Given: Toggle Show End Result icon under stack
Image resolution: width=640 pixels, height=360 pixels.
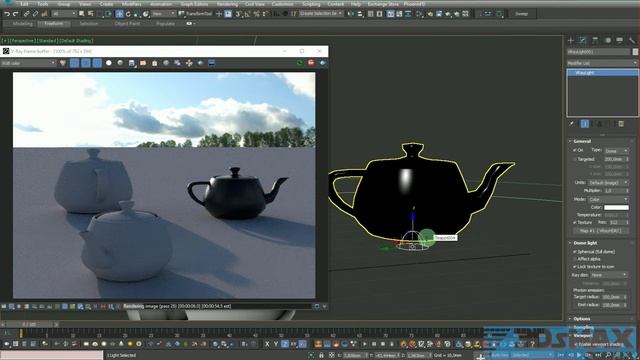Looking at the screenshot, I should coord(584,124).
